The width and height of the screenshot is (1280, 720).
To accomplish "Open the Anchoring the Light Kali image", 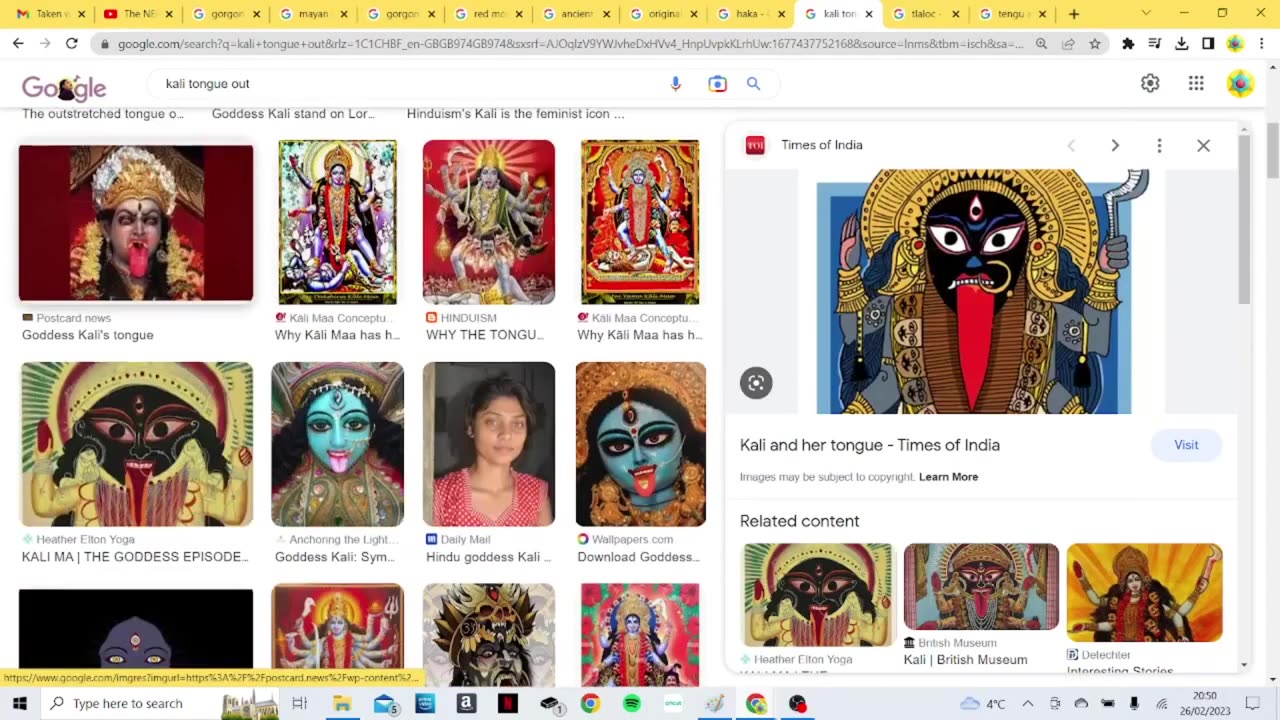I will pos(337,444).
